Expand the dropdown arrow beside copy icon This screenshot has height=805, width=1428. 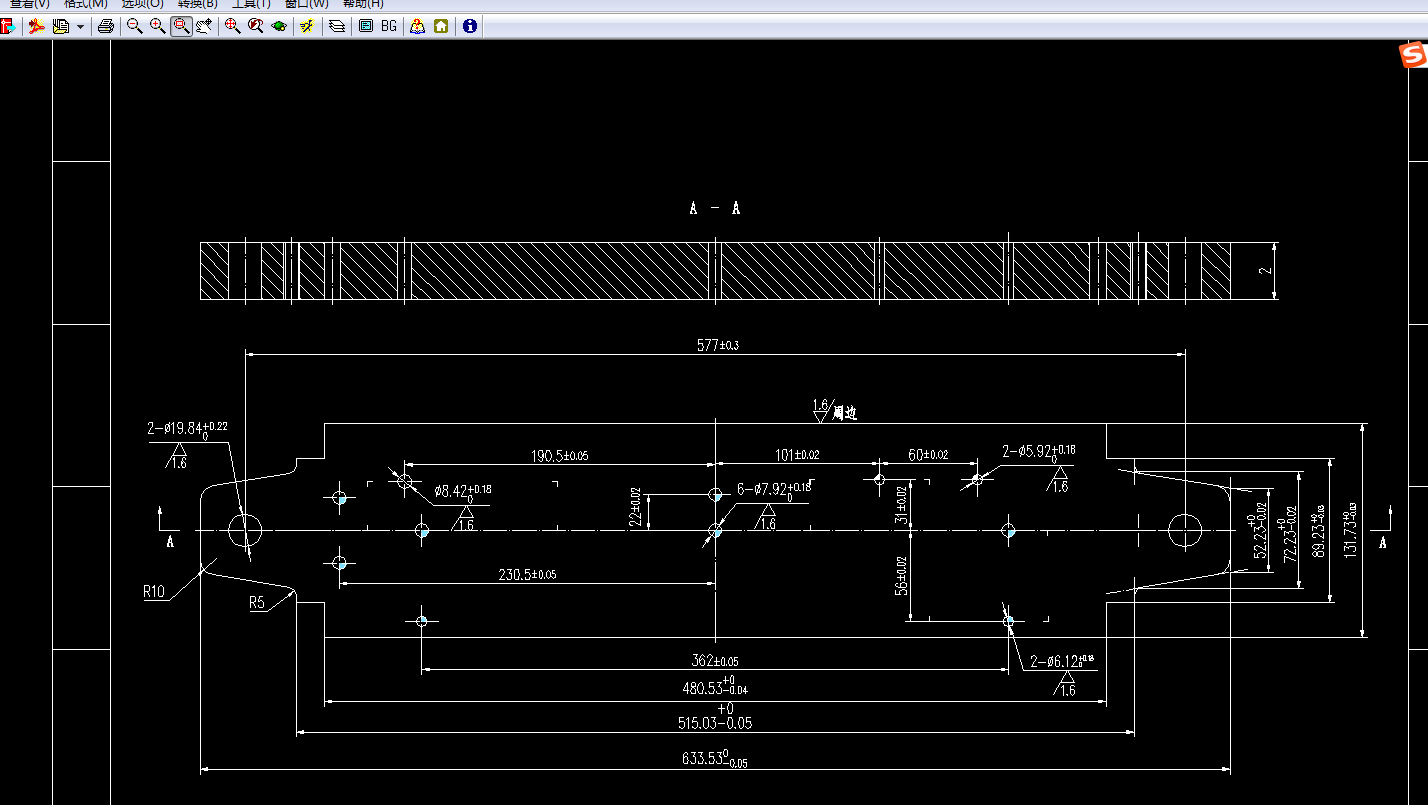point(80,26)
